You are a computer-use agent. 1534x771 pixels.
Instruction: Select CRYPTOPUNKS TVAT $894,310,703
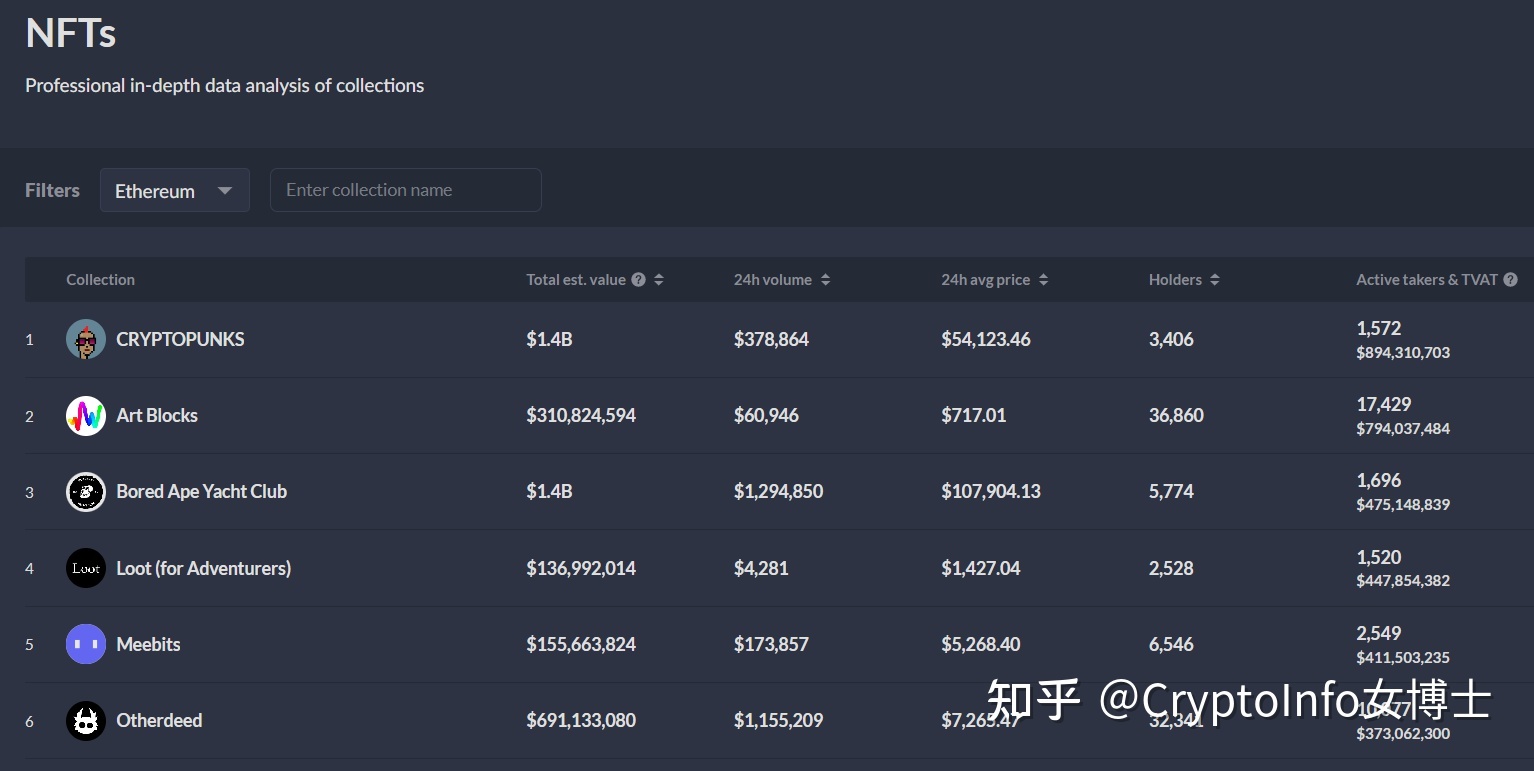1403,353
